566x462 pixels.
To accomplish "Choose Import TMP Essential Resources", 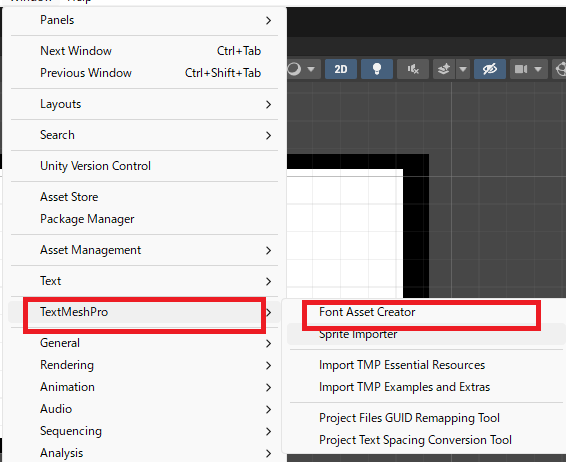I will coord(426,365).
